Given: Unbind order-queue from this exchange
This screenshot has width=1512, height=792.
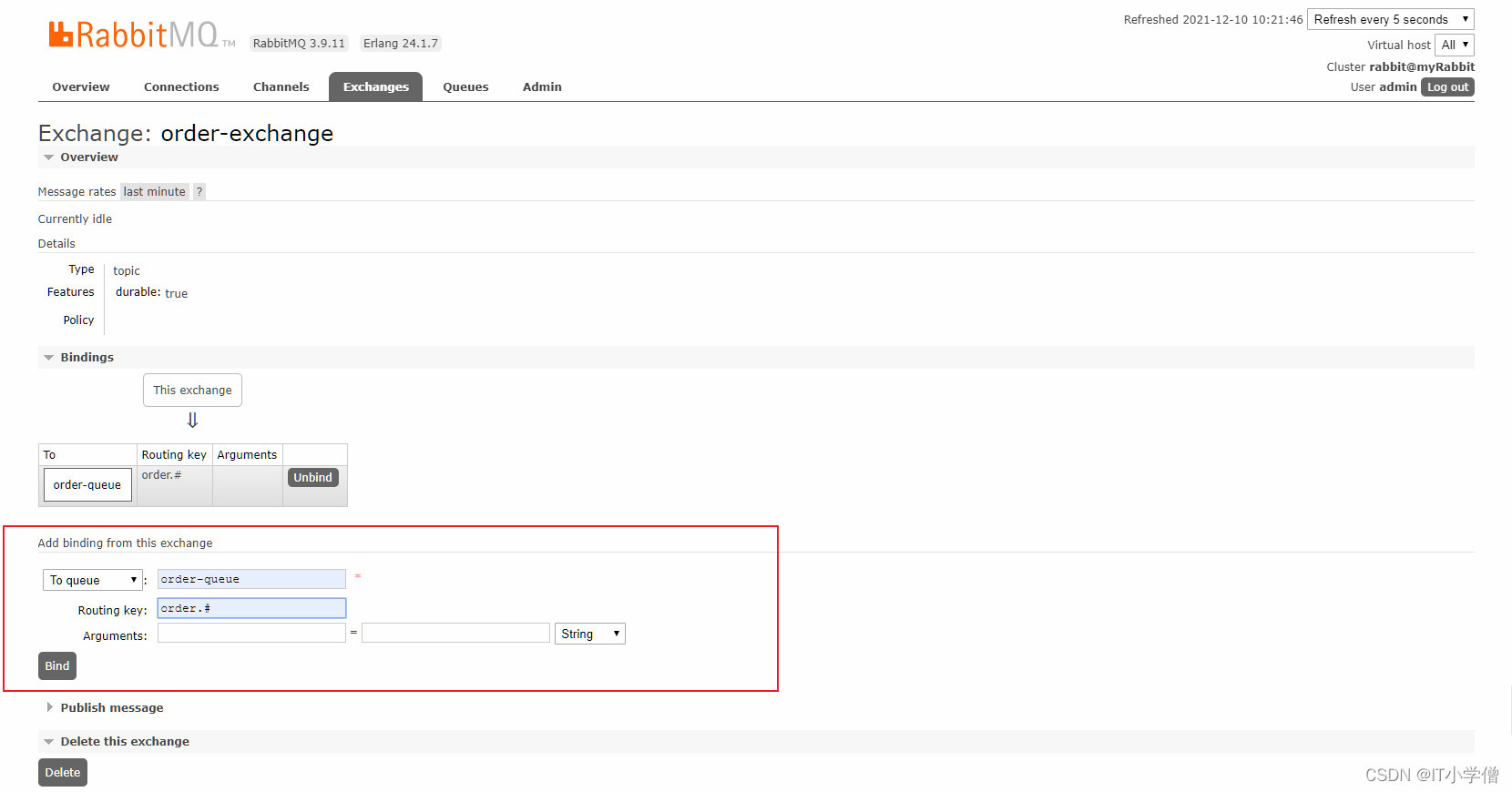Looking at the screenshot, I should coord(312,477).
